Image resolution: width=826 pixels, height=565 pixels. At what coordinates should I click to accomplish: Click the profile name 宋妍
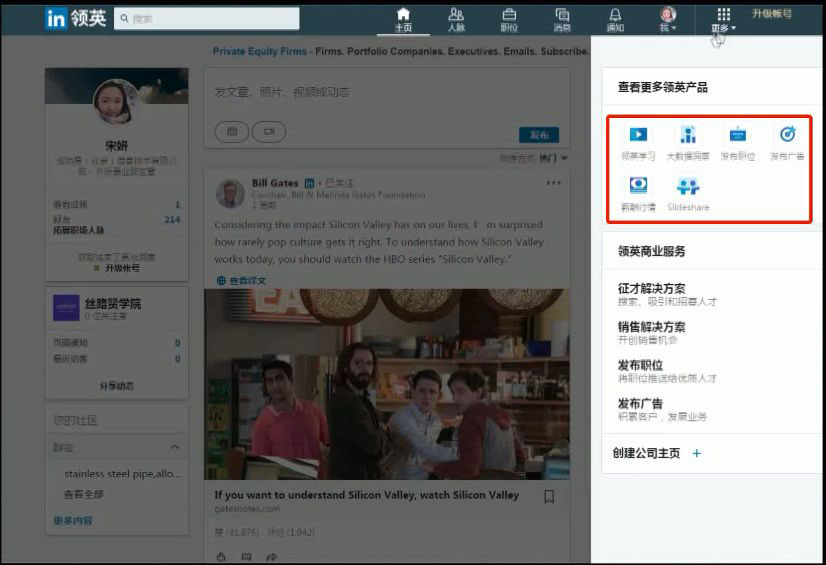point(116,146)
